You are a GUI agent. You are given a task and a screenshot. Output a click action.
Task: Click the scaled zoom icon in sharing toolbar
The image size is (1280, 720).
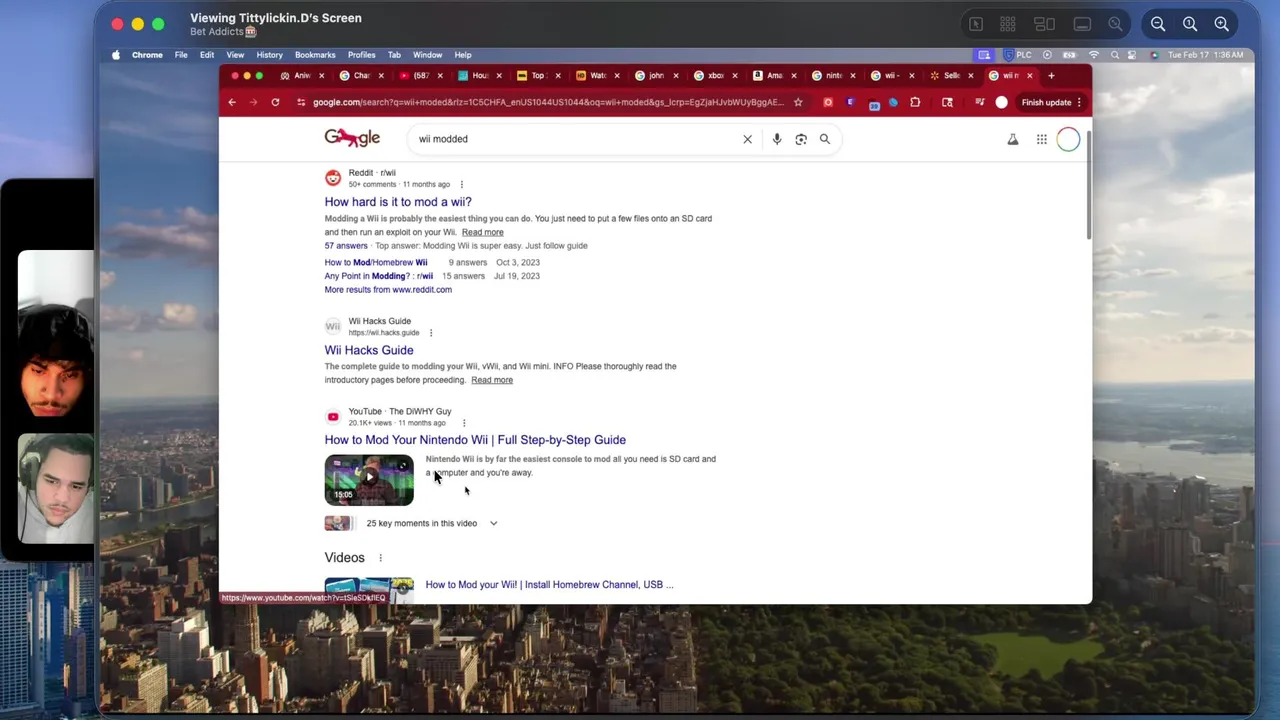[x=1115, y=24]
